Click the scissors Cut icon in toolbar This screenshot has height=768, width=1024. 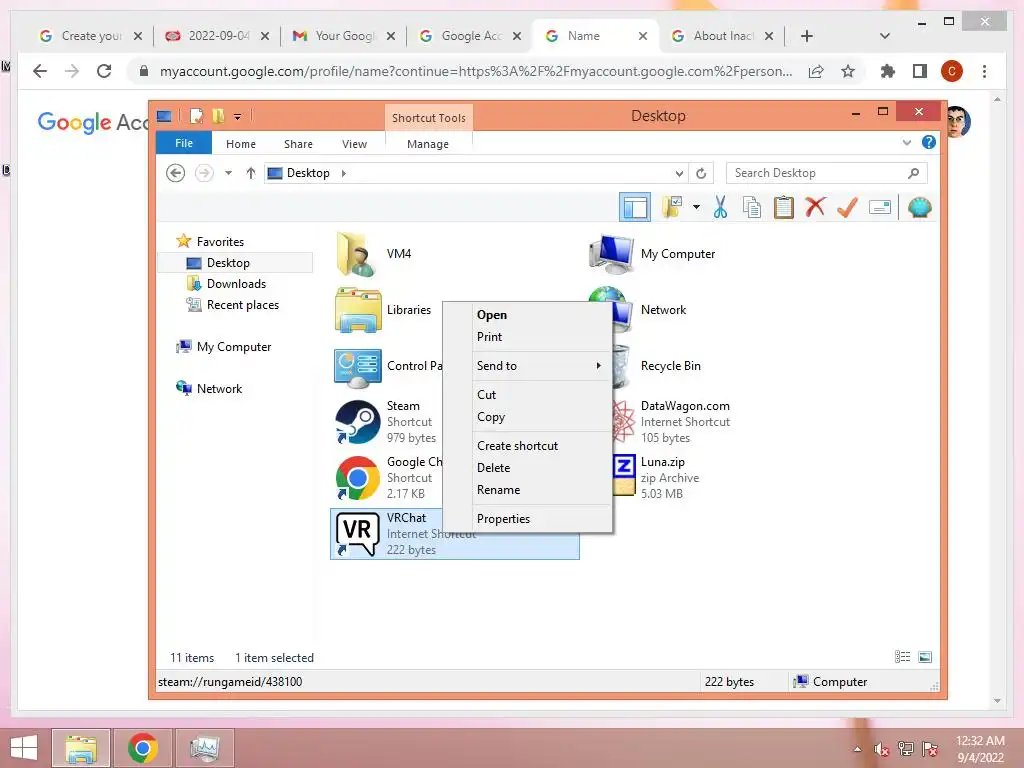[720, 208]
